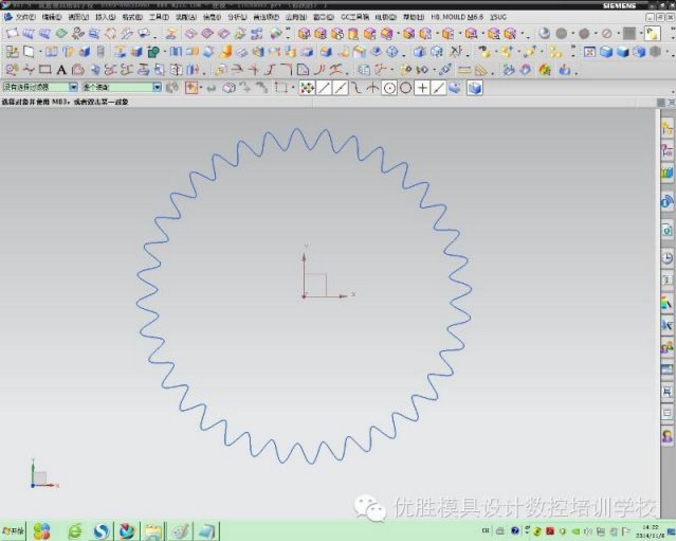Viewport: 676px width, 541px height.
Task: Expand the selection type filter dropdown
Action: (73, 88)
